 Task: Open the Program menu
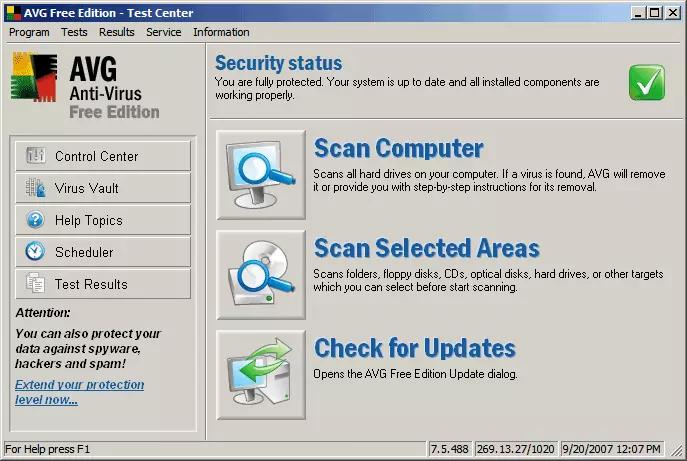click(x=29, y=32)
